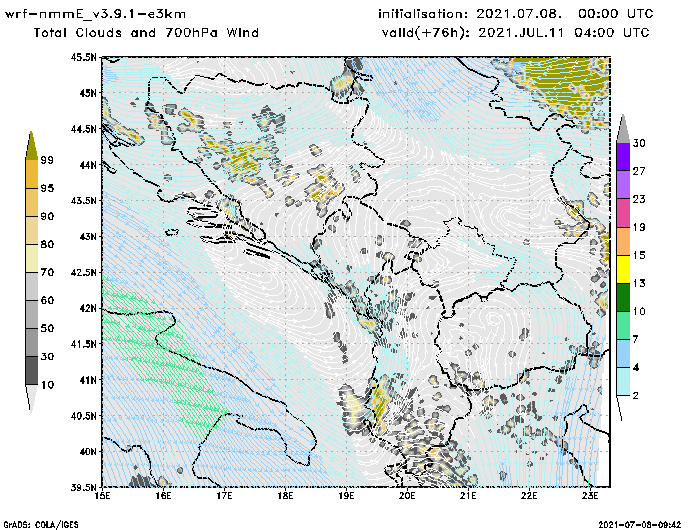
Task: Select the '41.5N' latitude label
Action: pyautogui.click(x=83, y=344)
